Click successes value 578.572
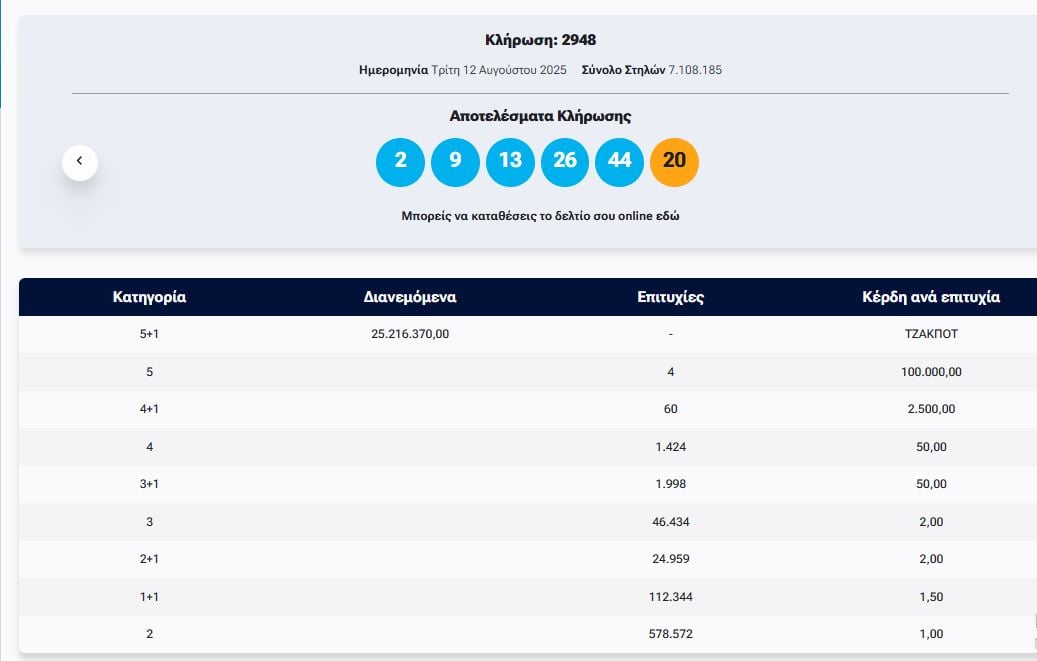 (671, 633)
